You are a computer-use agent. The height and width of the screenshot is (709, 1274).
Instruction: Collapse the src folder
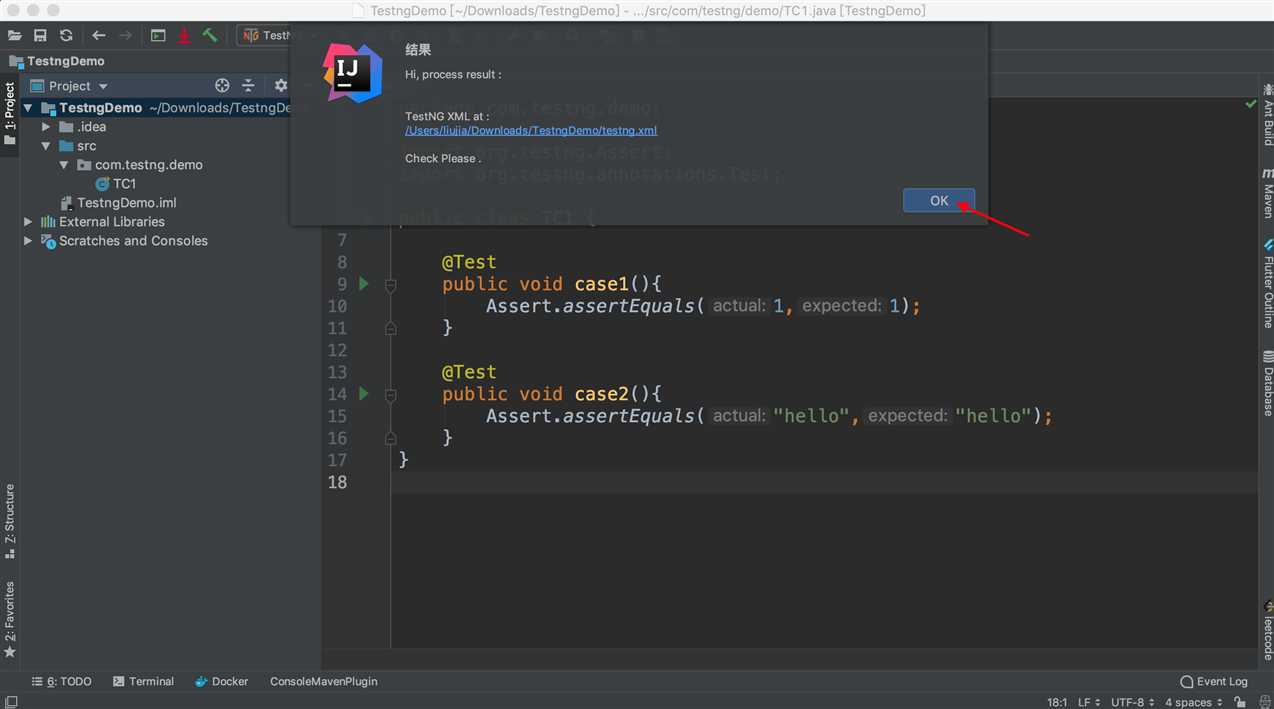tap(46, 146)
